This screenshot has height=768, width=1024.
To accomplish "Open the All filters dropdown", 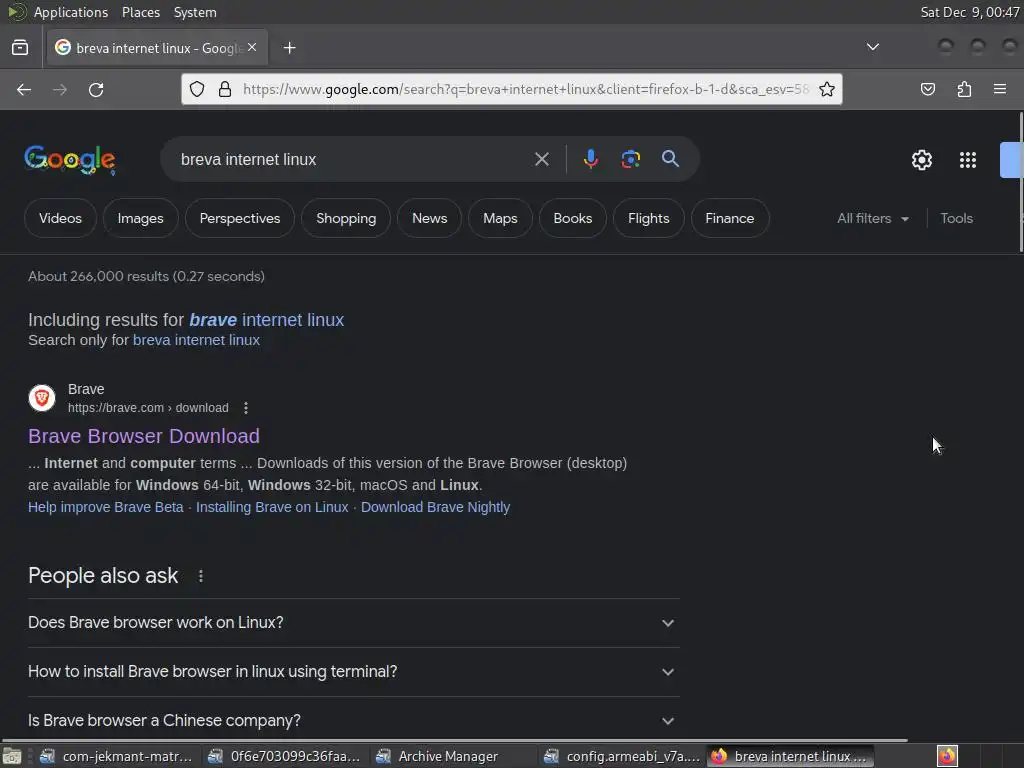I will click(873, 219).
